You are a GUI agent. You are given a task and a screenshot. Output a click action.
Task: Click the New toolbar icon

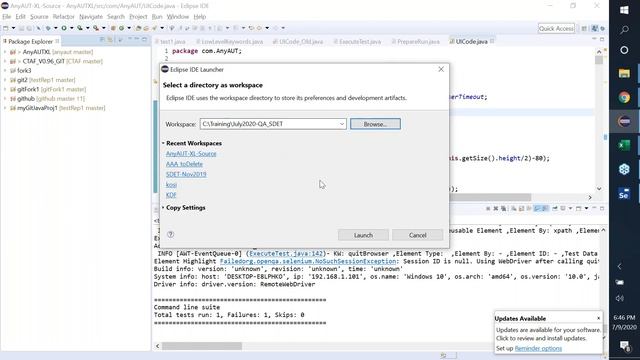[x=5, y=28]
